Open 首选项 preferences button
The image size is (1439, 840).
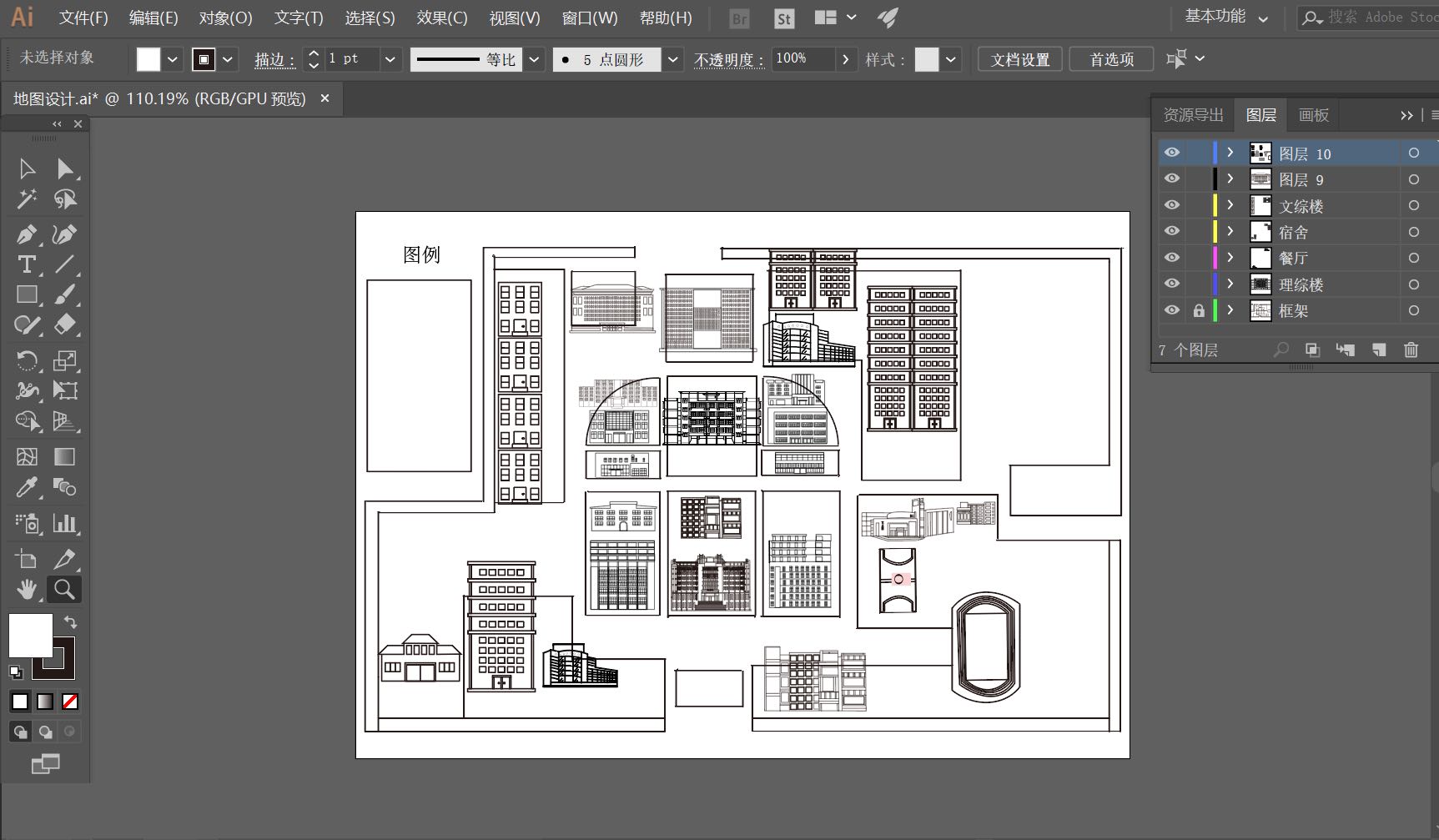(1111, 59)
